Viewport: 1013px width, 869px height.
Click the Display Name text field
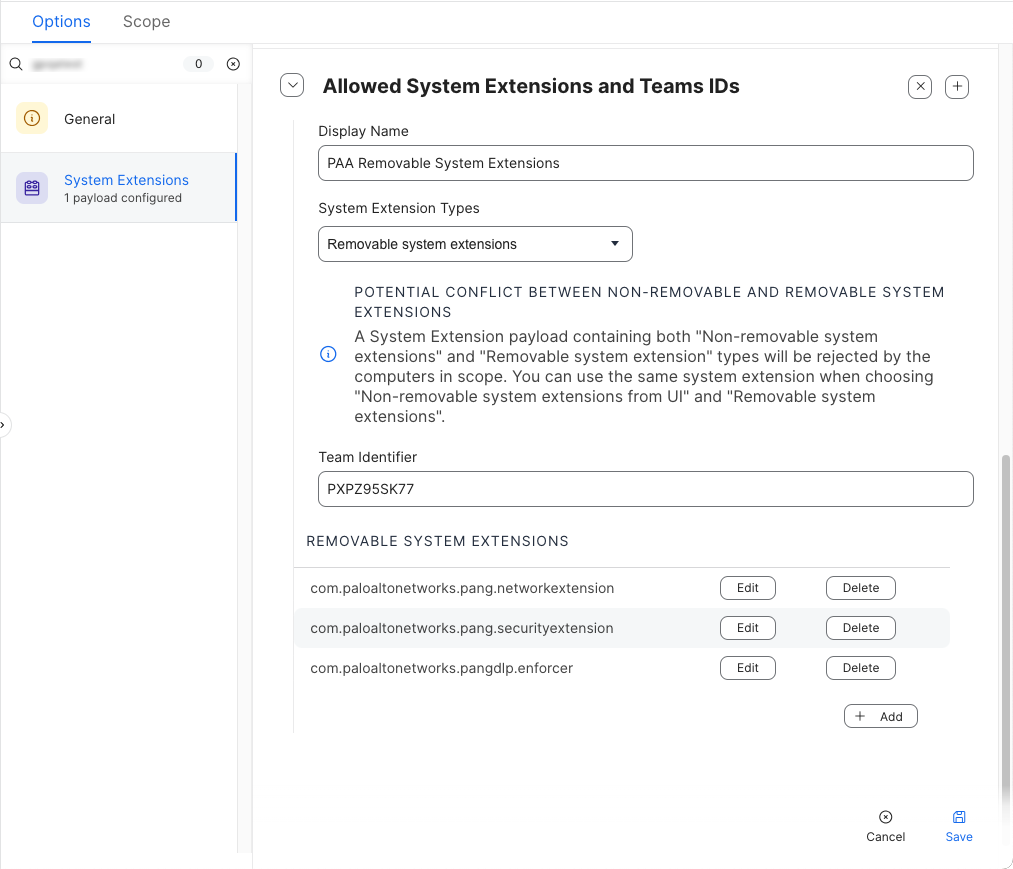point(645,163)
